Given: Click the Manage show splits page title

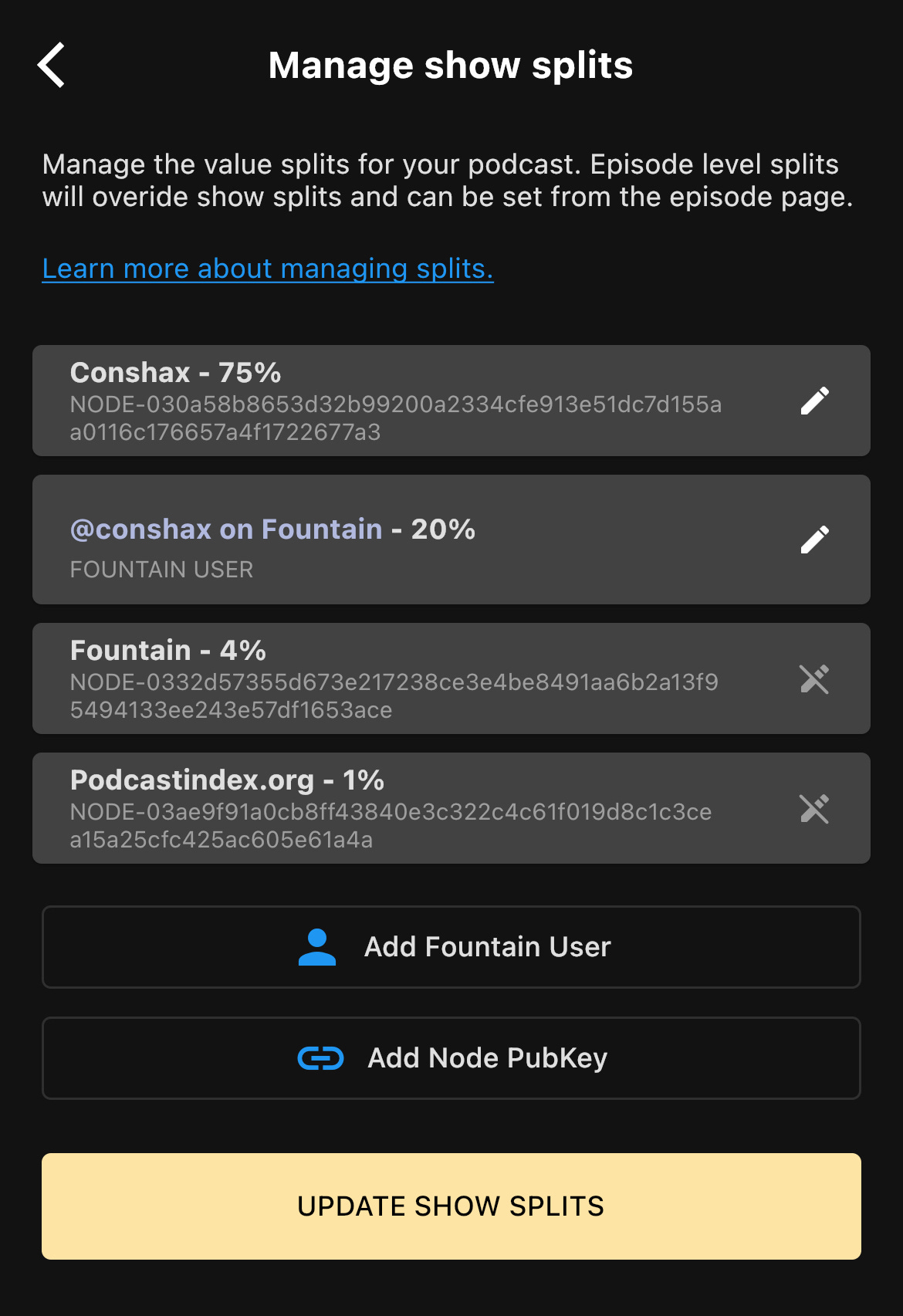Looking at the screenshot, I should [451, 65].
